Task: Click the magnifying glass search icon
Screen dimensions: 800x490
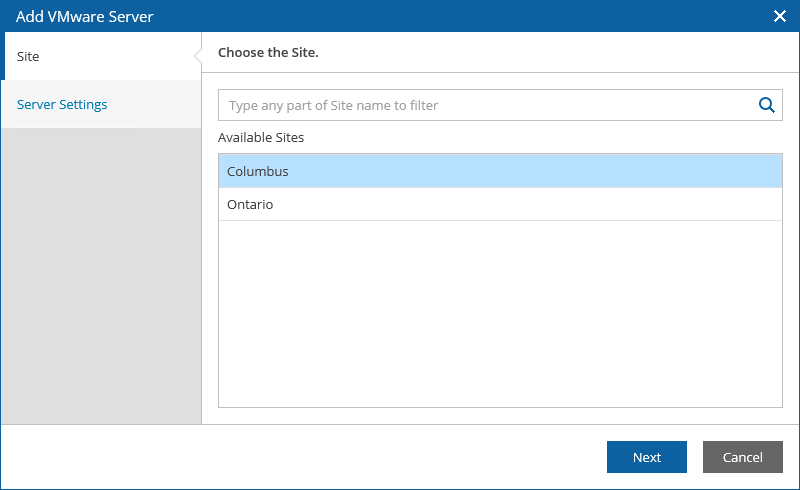Action: click(766, 105)
